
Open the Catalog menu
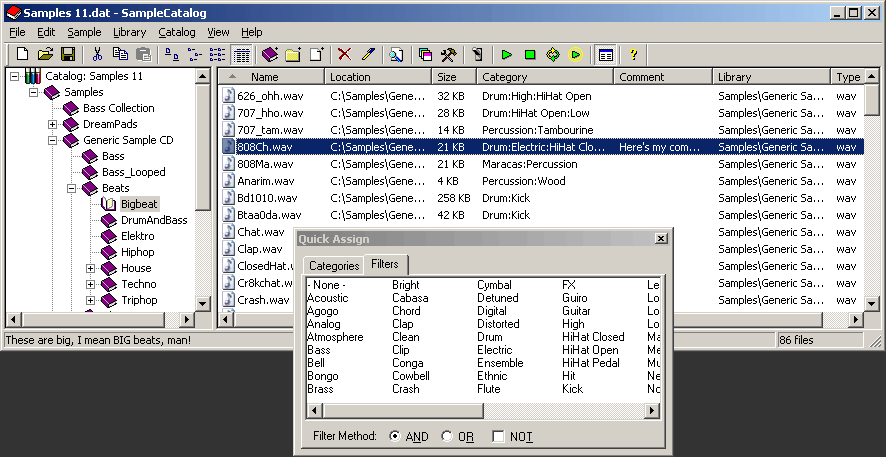pyautogui.click(x=177, y=32)
